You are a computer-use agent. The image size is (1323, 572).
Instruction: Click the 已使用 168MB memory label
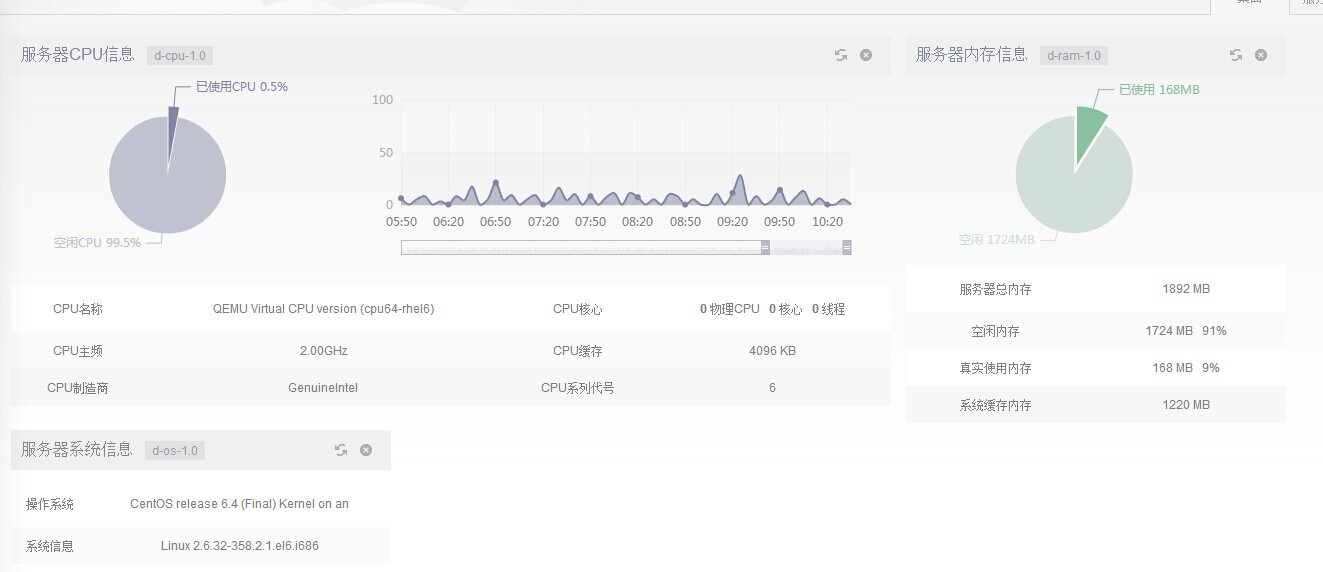coord(1158,90)
